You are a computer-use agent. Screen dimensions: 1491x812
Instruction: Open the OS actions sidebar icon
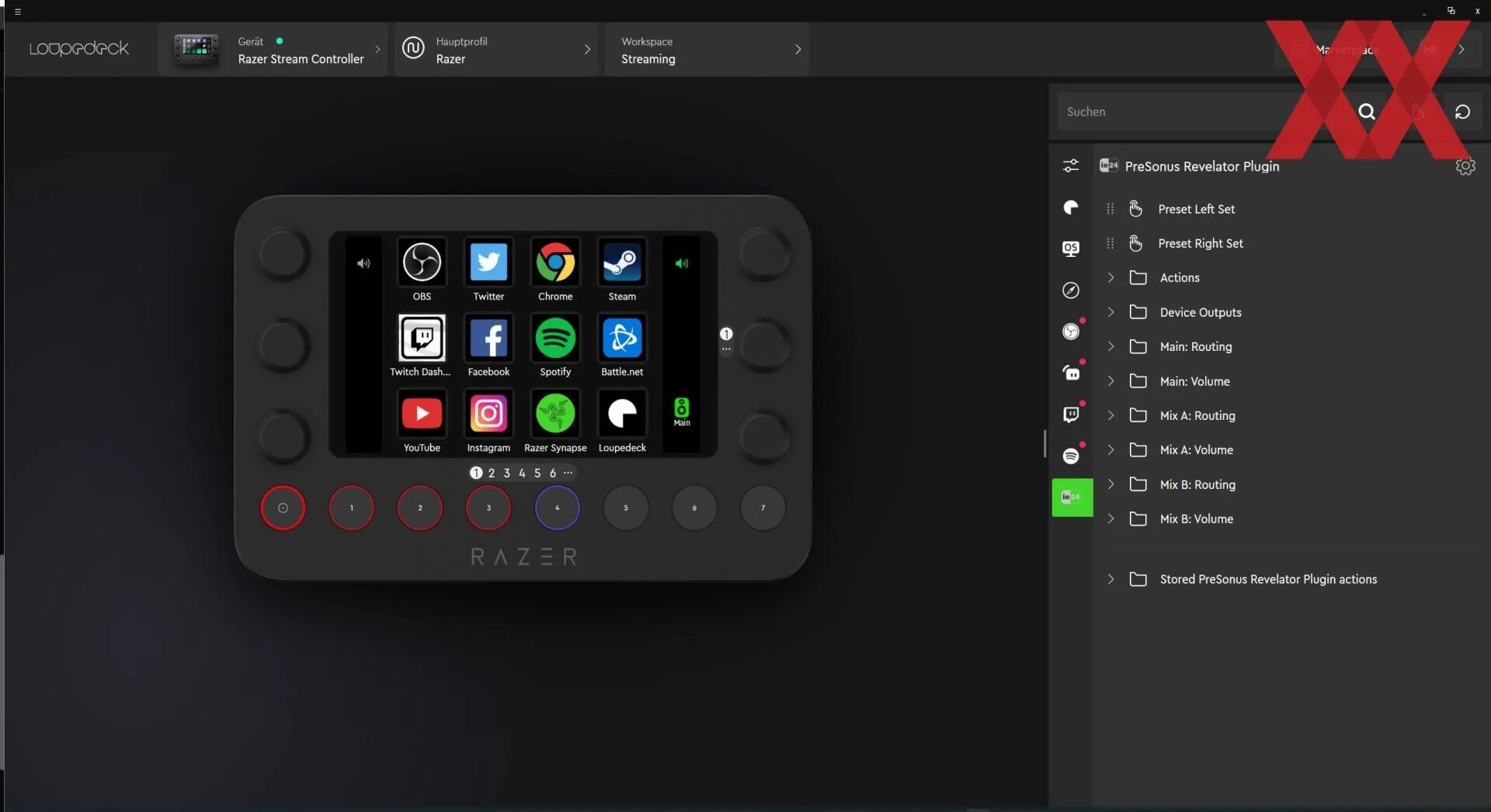(x=1071, y=248)
